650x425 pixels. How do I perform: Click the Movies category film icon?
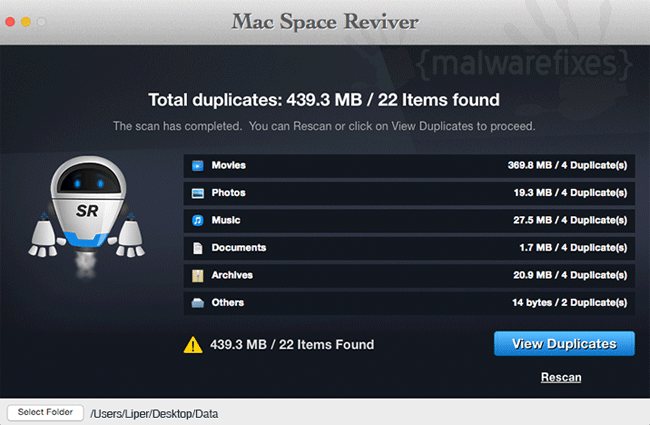point(198,166)
